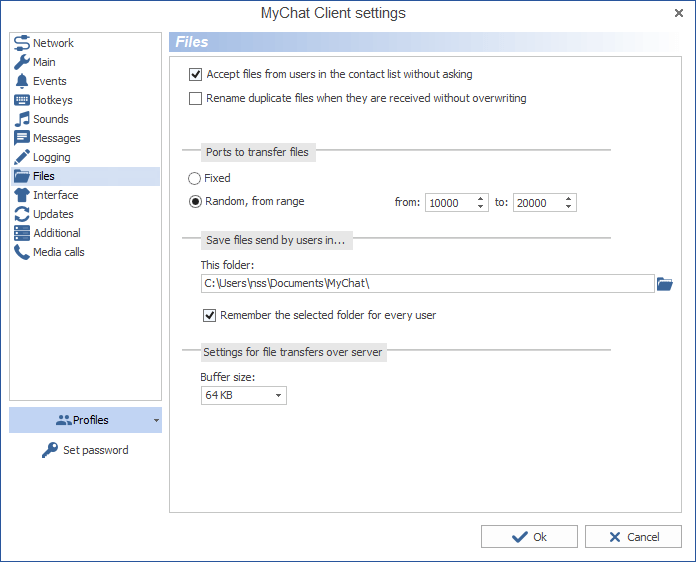Click the Interface t-shirt icon
Screen dimensions: 696x562
pos(22,195)
